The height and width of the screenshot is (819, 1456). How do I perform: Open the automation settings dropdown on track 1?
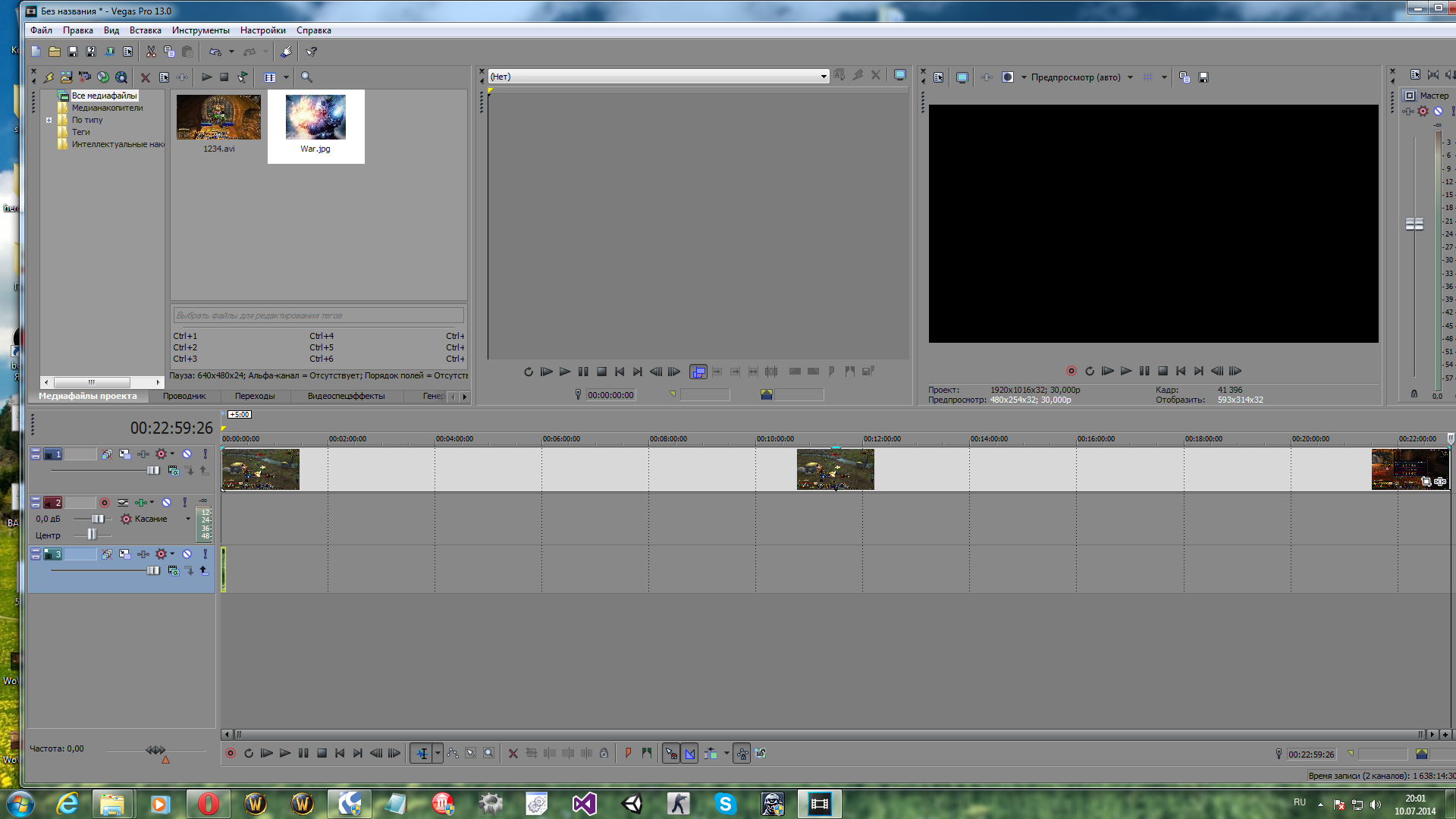pos(172,453)
